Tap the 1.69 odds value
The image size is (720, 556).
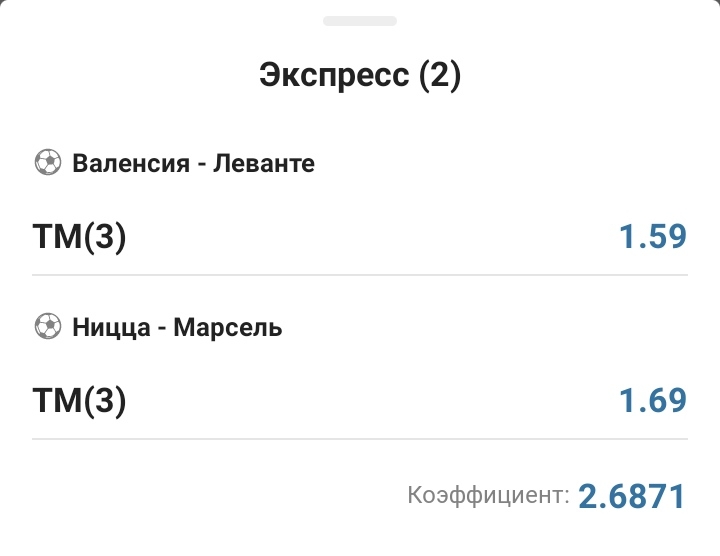click(x=652, y=401)
